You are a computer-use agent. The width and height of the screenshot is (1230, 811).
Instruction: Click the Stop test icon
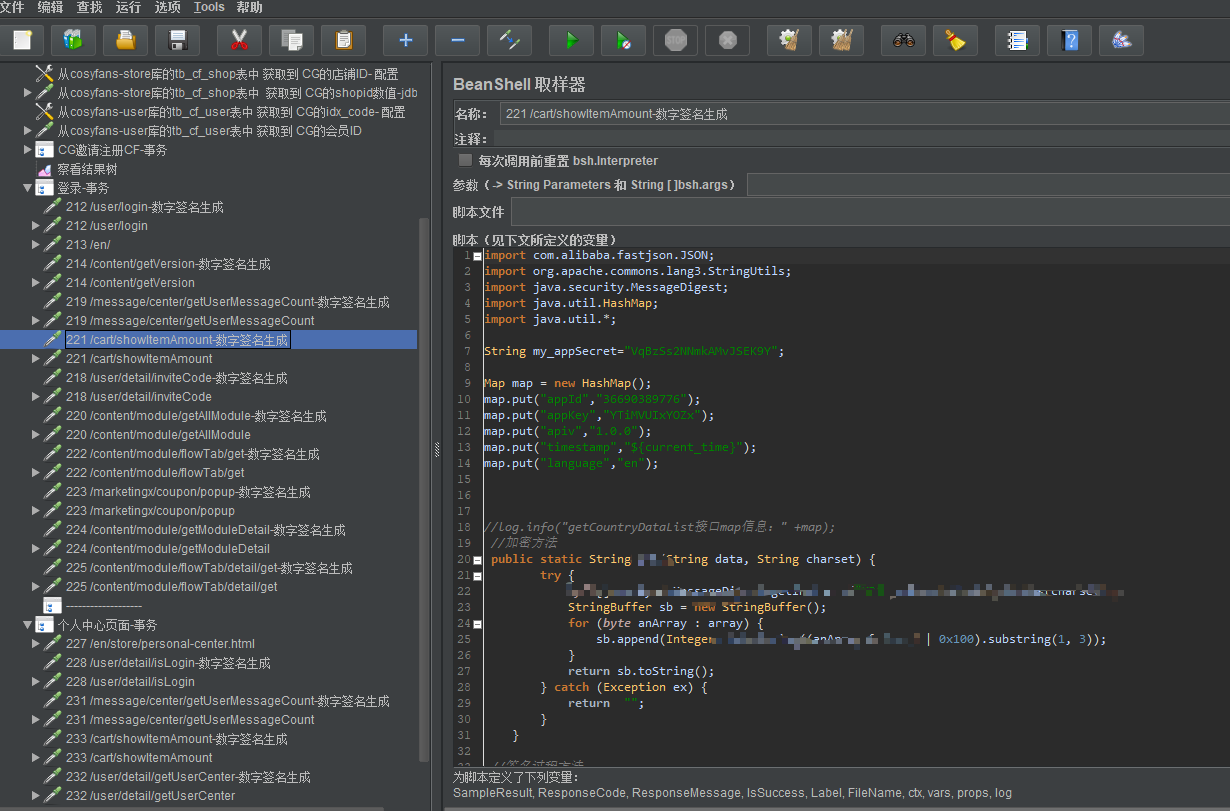676,40
